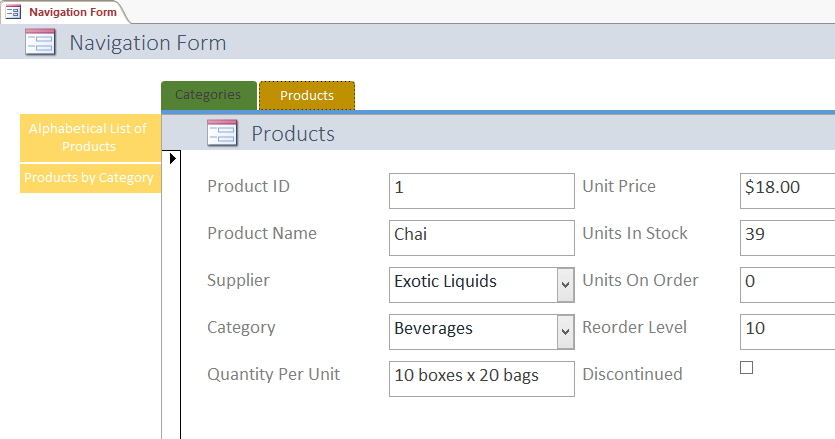Select the Units In Stock field

point(788,238)
